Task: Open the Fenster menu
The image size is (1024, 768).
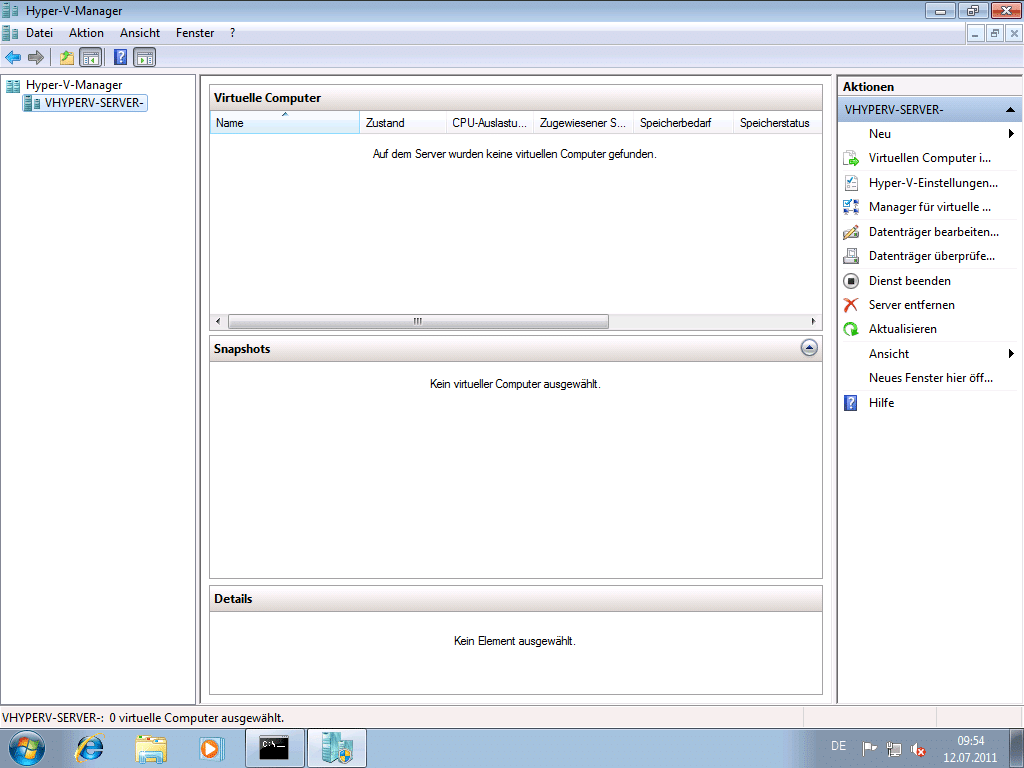Action: pos(195,33)
